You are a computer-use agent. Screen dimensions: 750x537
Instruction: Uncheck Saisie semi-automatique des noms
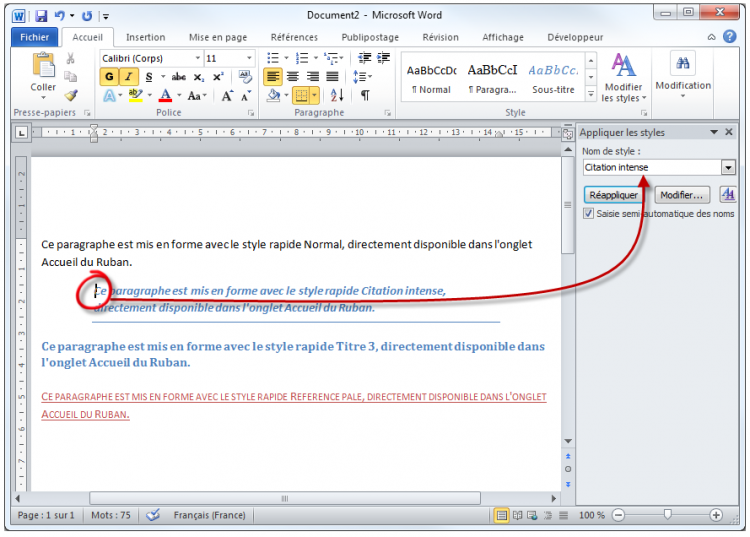coord(589,213)
